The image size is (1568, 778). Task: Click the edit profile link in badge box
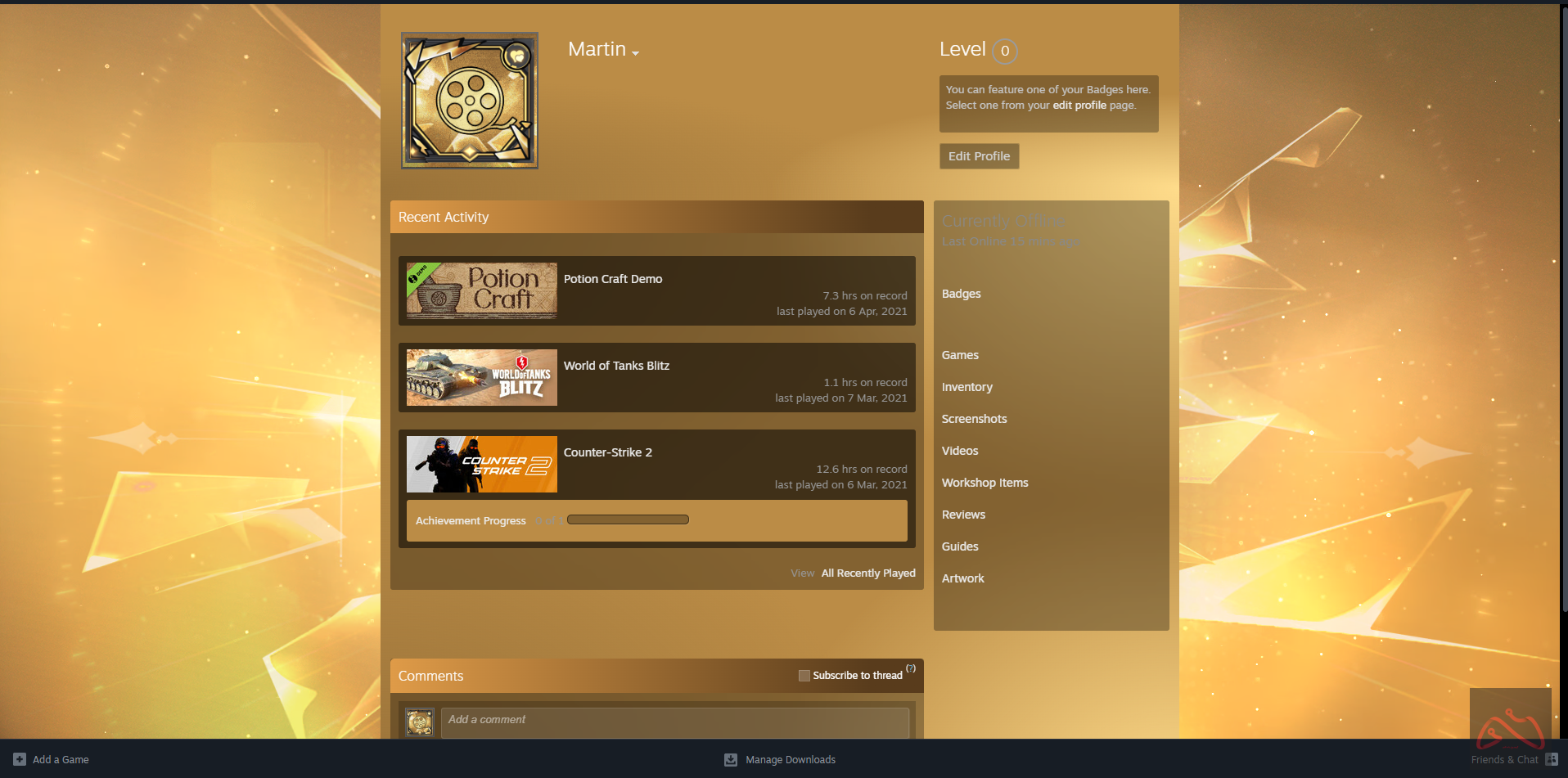1079,106
